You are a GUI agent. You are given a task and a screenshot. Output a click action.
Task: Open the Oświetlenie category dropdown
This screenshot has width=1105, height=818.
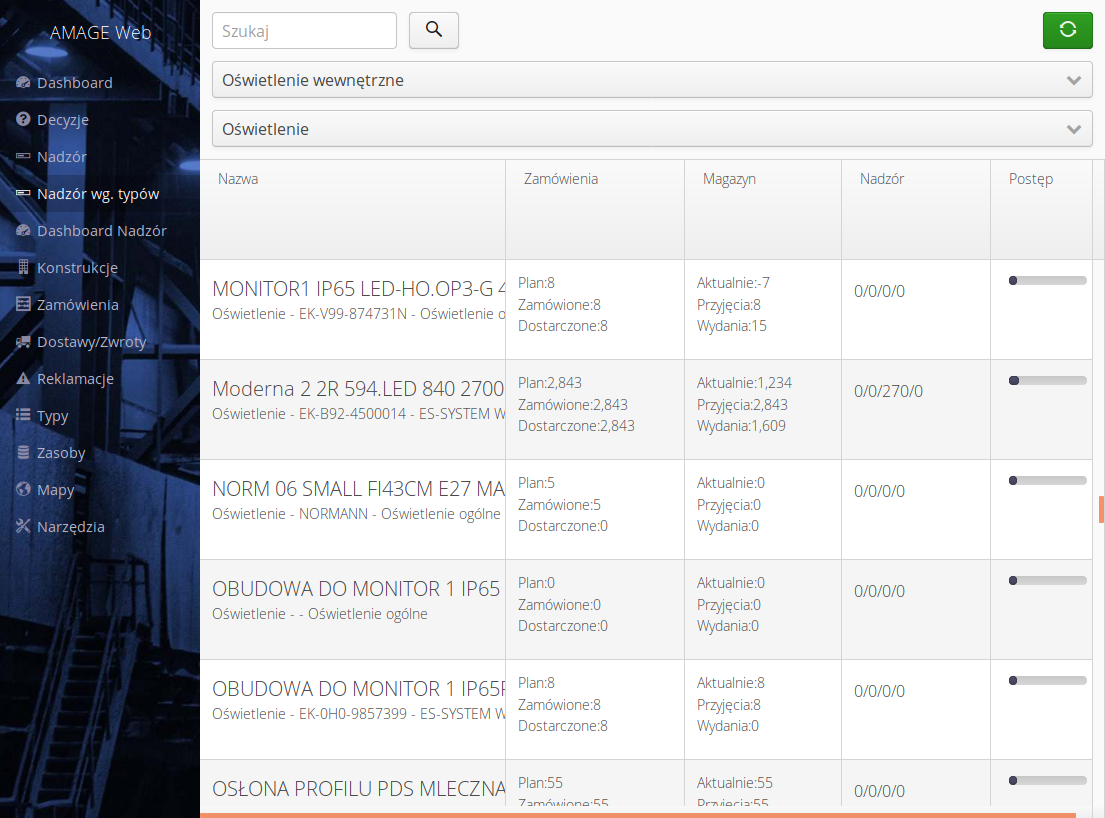pos(651,128)
